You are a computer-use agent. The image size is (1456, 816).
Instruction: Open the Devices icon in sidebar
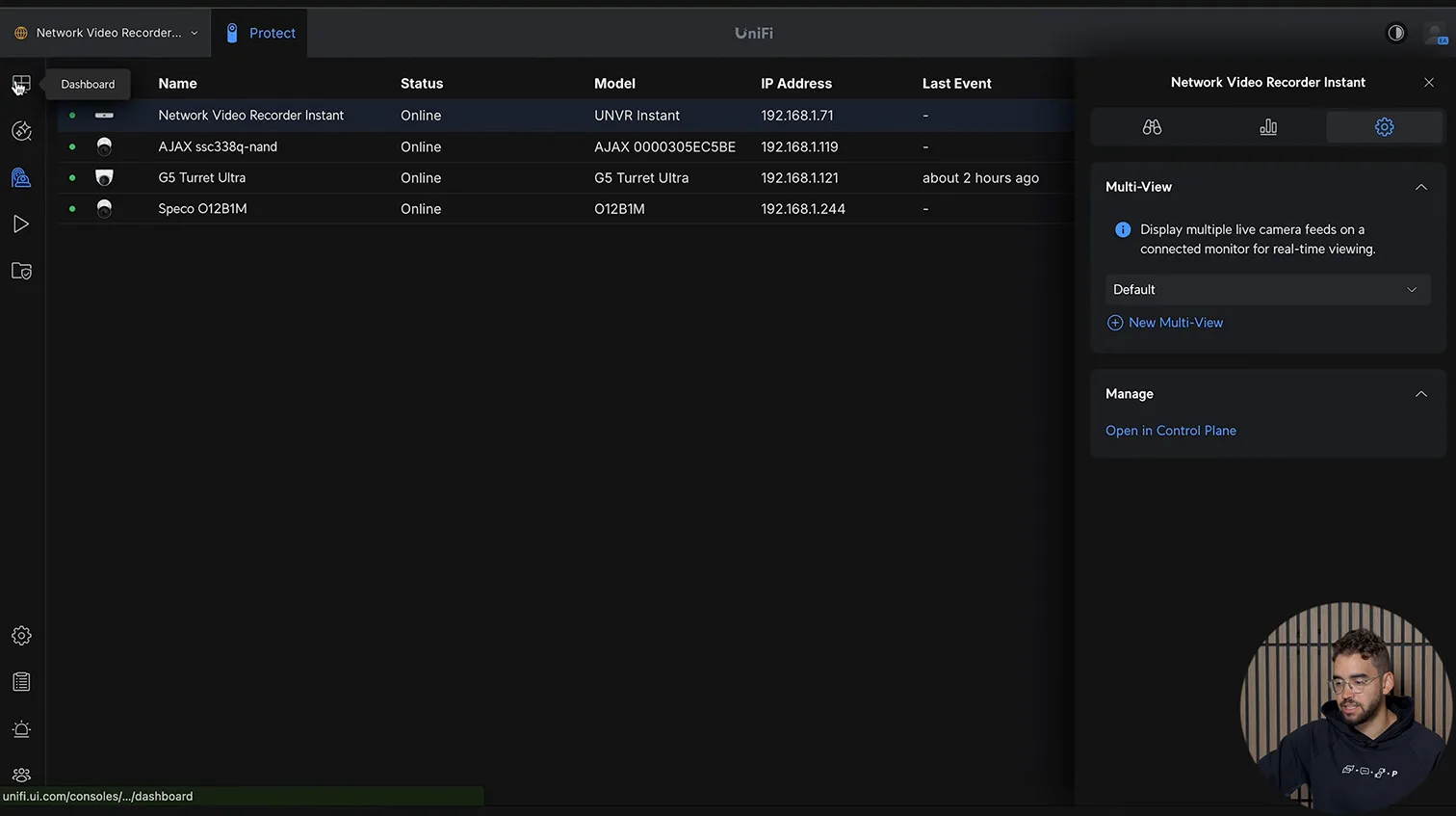[x=21, y=177]
